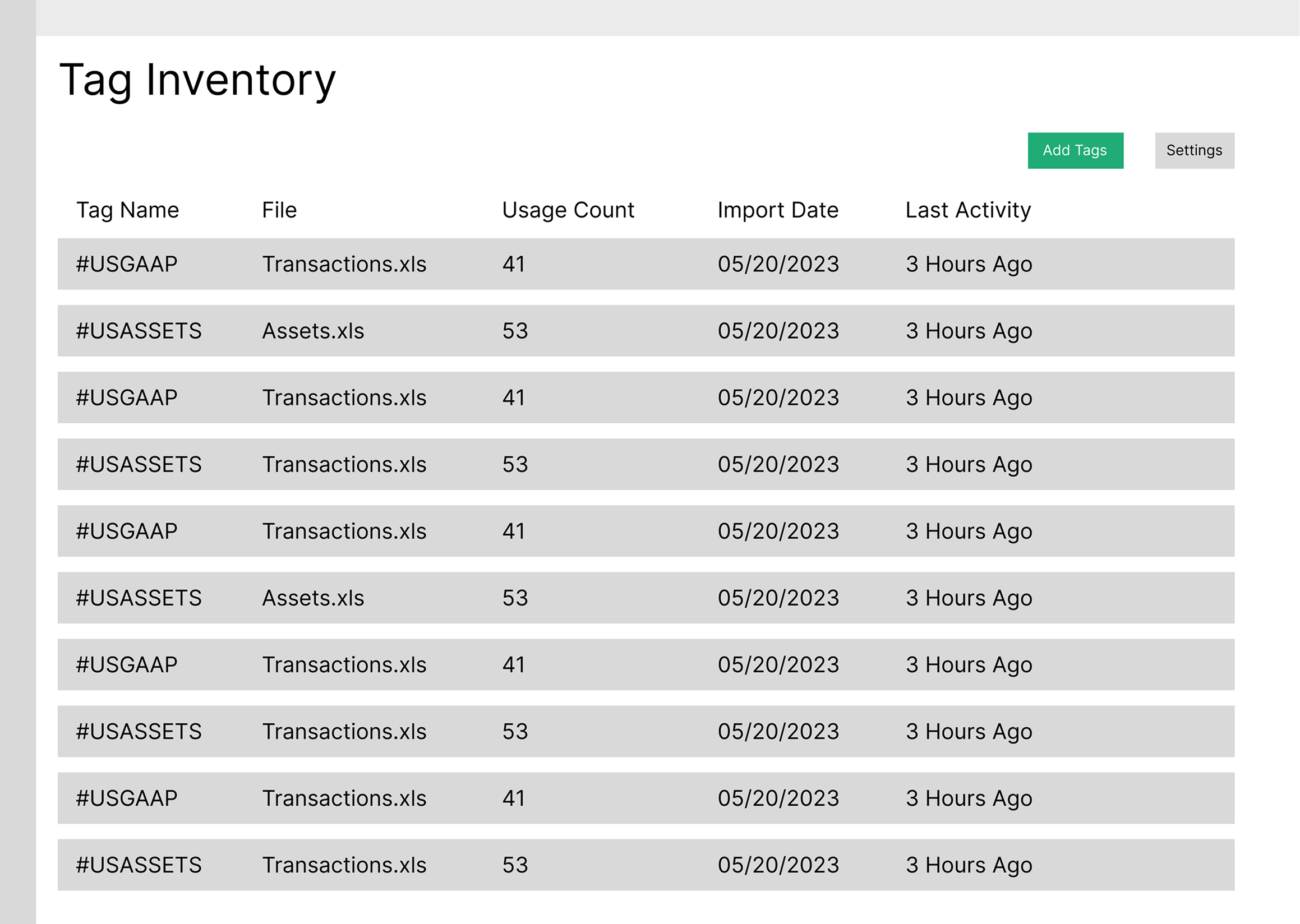Click Assets.xls in the second row
This screenshot has width=1300, height=924.
click(x=313, y=331)
